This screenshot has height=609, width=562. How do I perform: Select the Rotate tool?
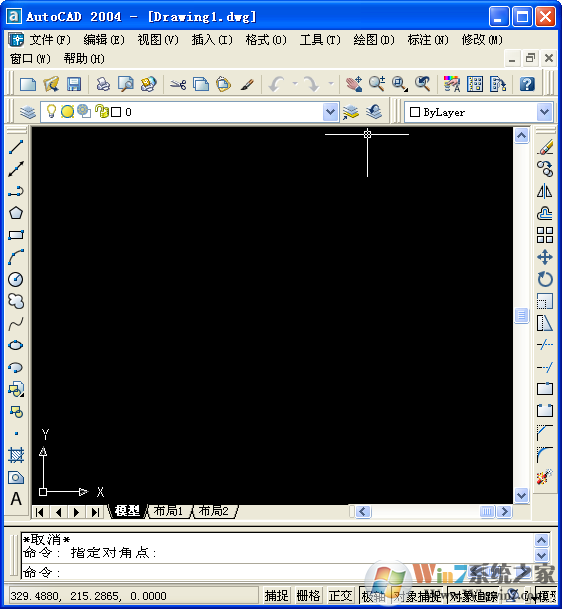(x=545, y=279)
